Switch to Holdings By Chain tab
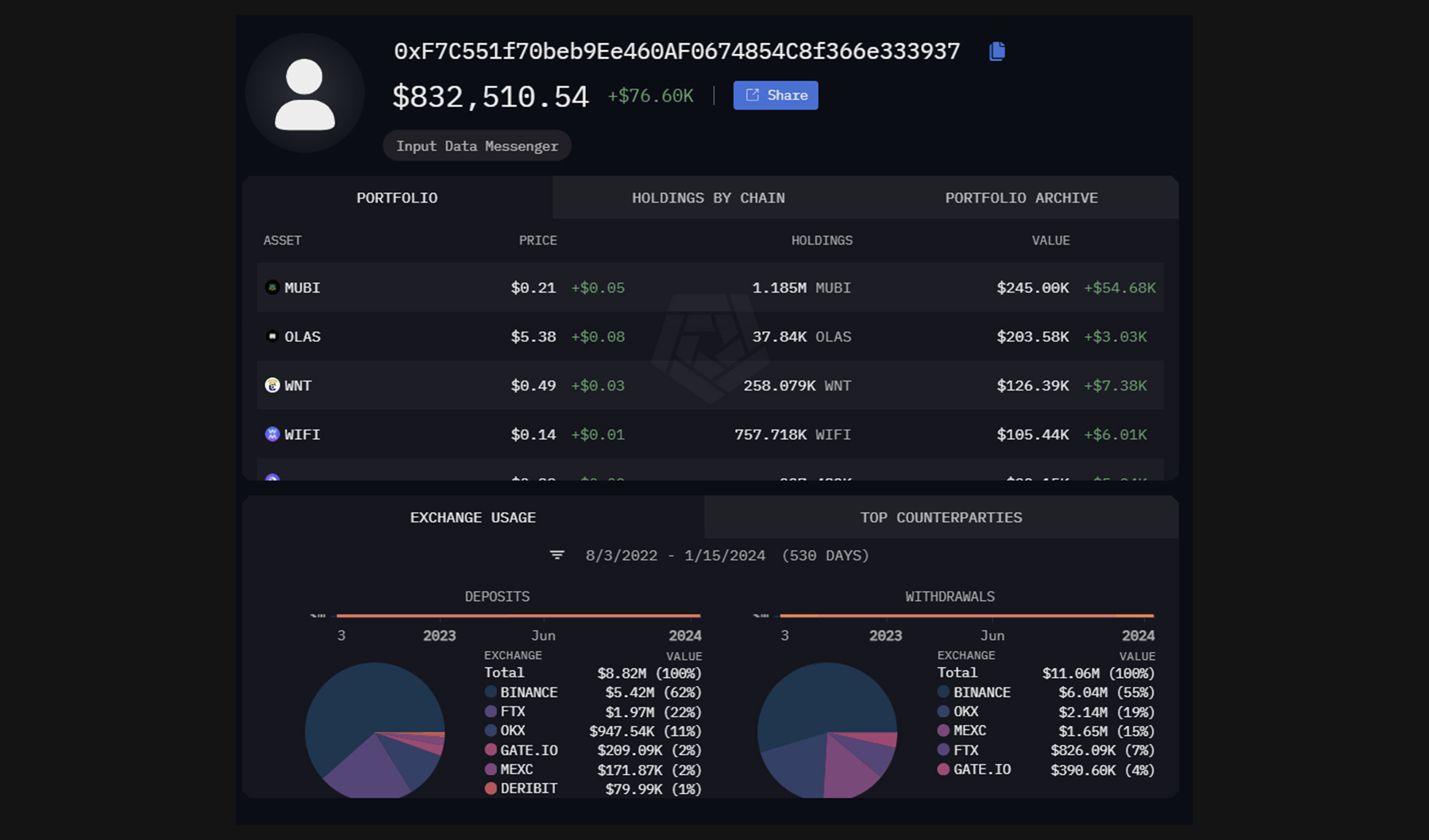 (708, 198)
